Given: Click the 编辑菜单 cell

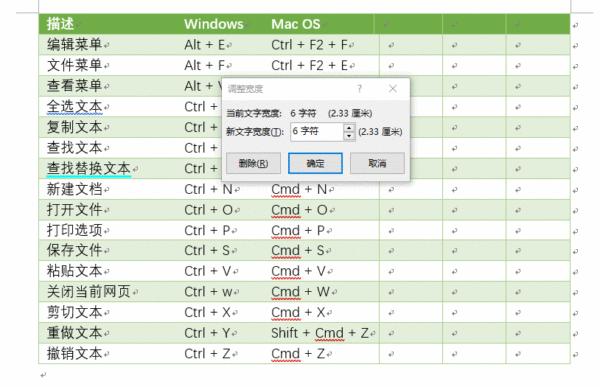Looking at the screenshot, I should click(74, 45).
